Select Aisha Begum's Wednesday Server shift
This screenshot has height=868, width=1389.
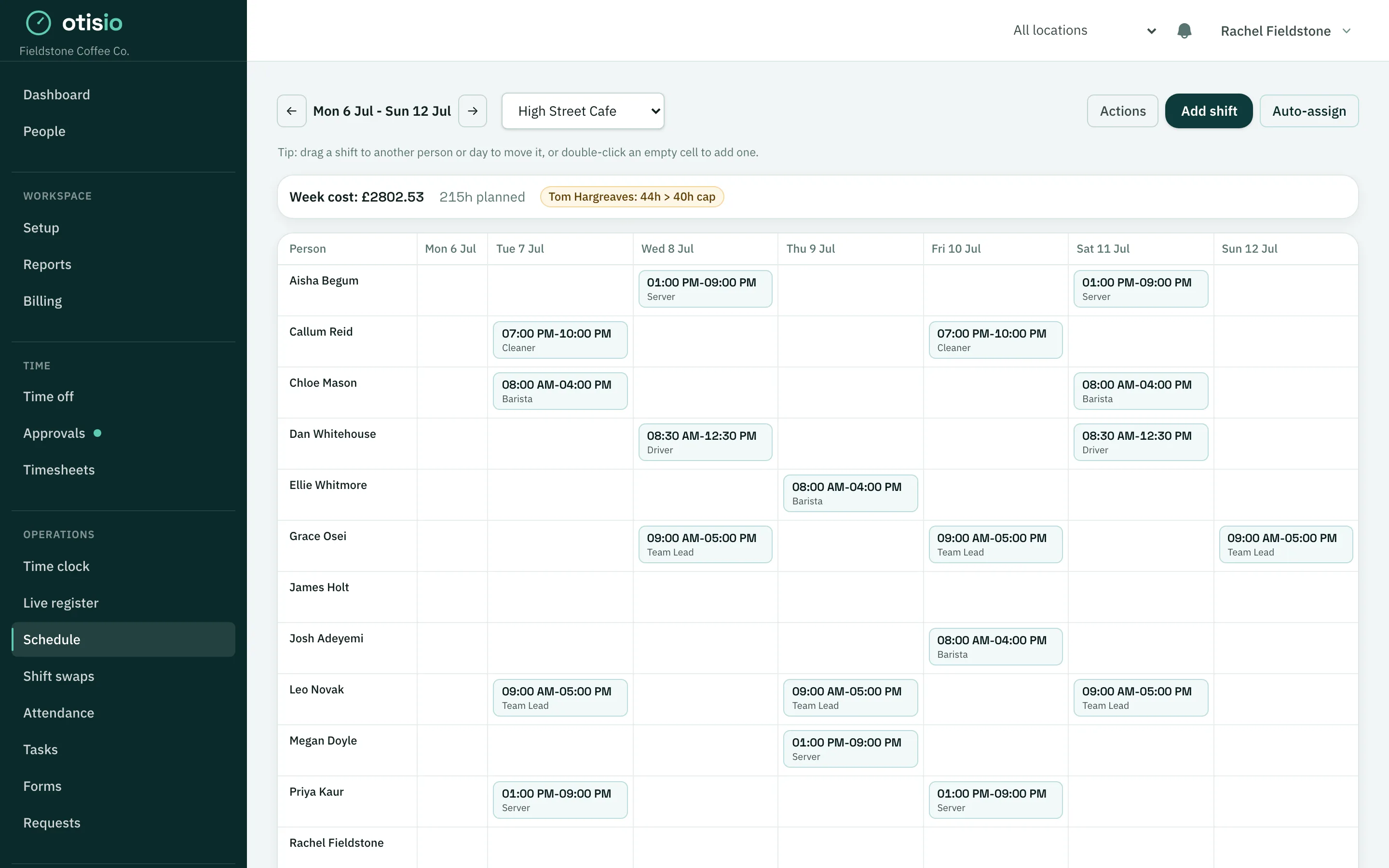tap(705, 289)
